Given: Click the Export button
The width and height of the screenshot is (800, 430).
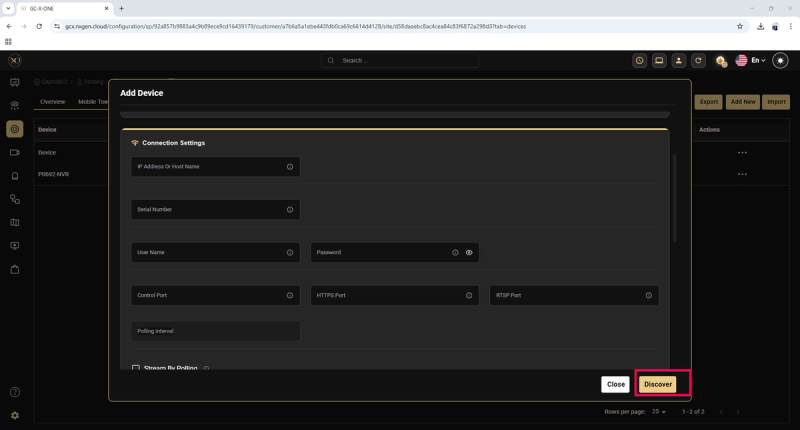Looking at the screenshot, I should point(709,102).
